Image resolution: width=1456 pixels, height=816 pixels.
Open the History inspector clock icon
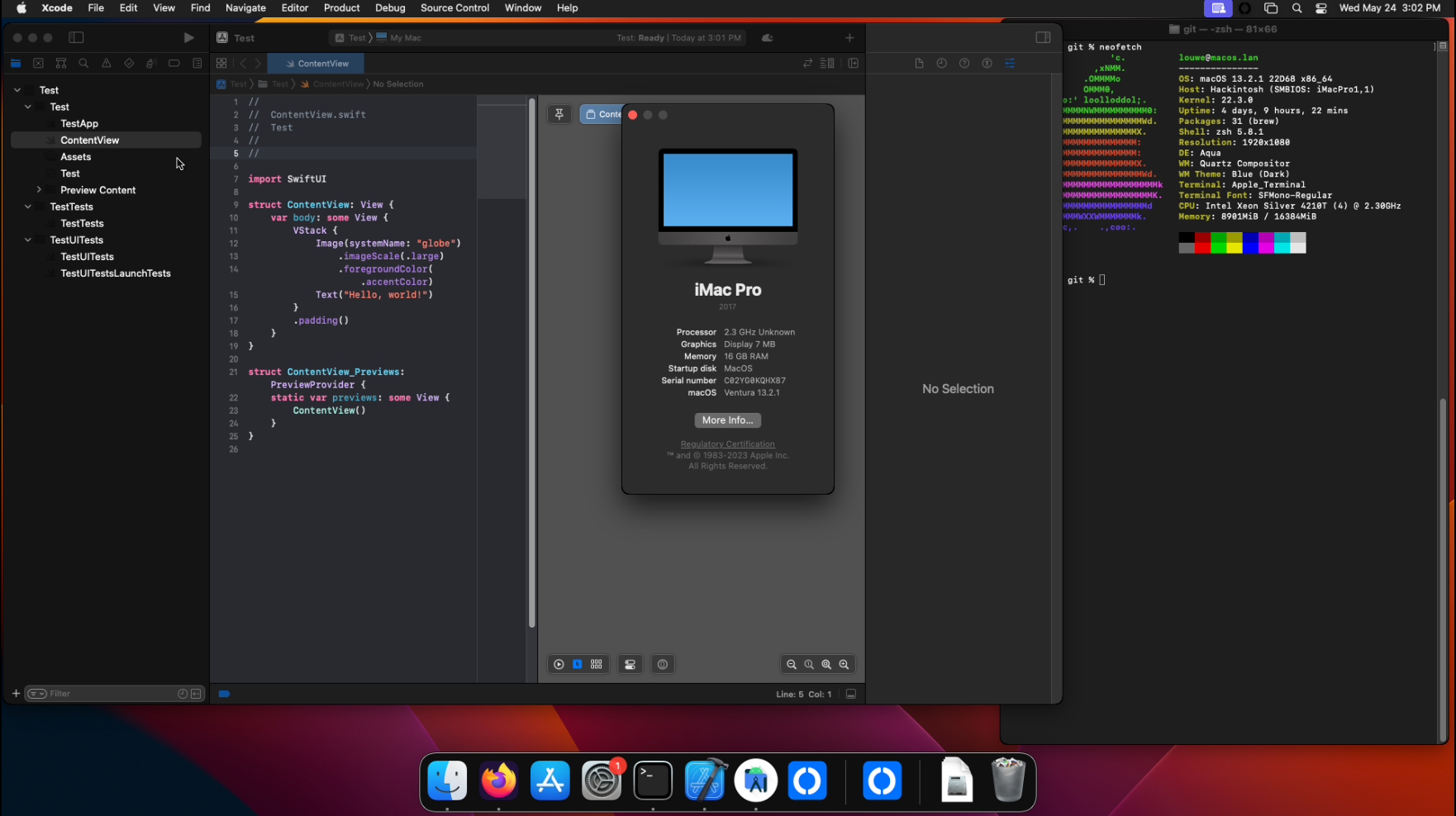(x=941, y=63)
